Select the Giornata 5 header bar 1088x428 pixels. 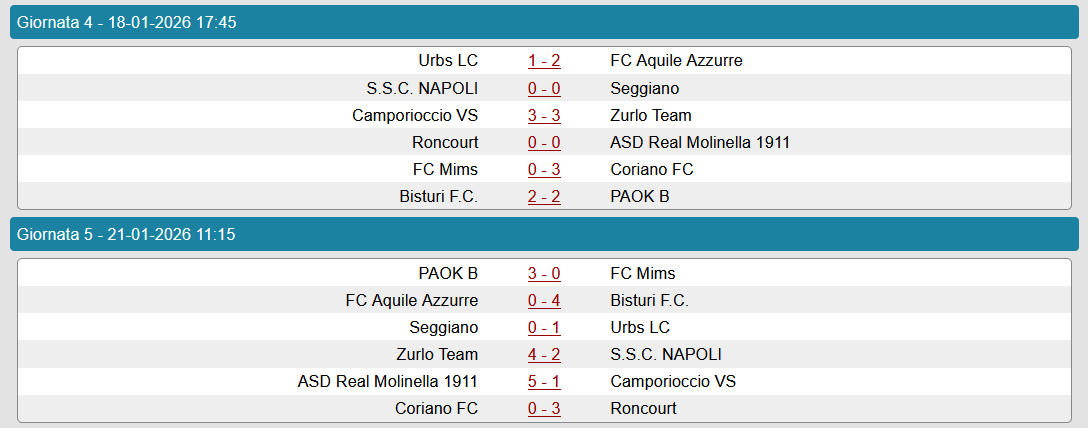(544, 234)
